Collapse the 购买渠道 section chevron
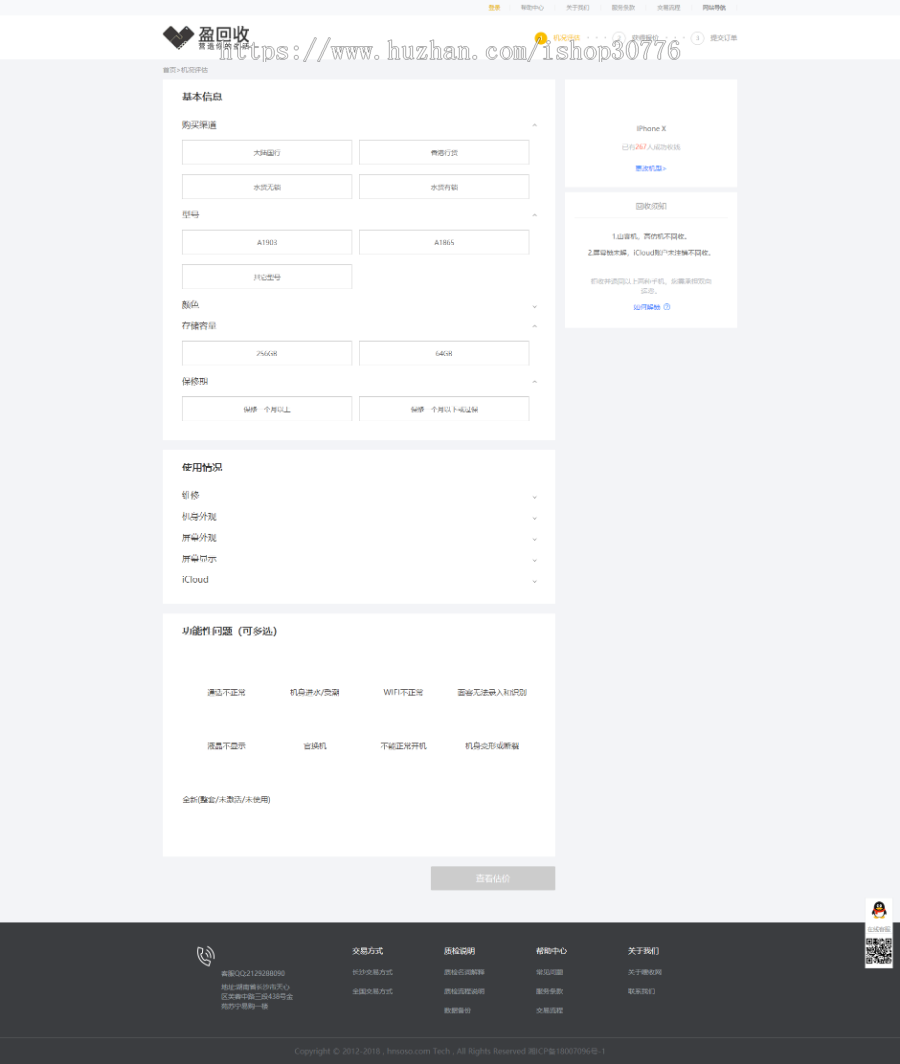 535,126
